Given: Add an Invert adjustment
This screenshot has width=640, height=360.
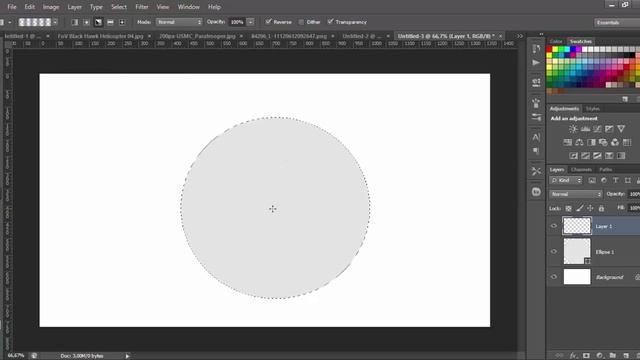Looking at the screenshot, I should [573, 156].
